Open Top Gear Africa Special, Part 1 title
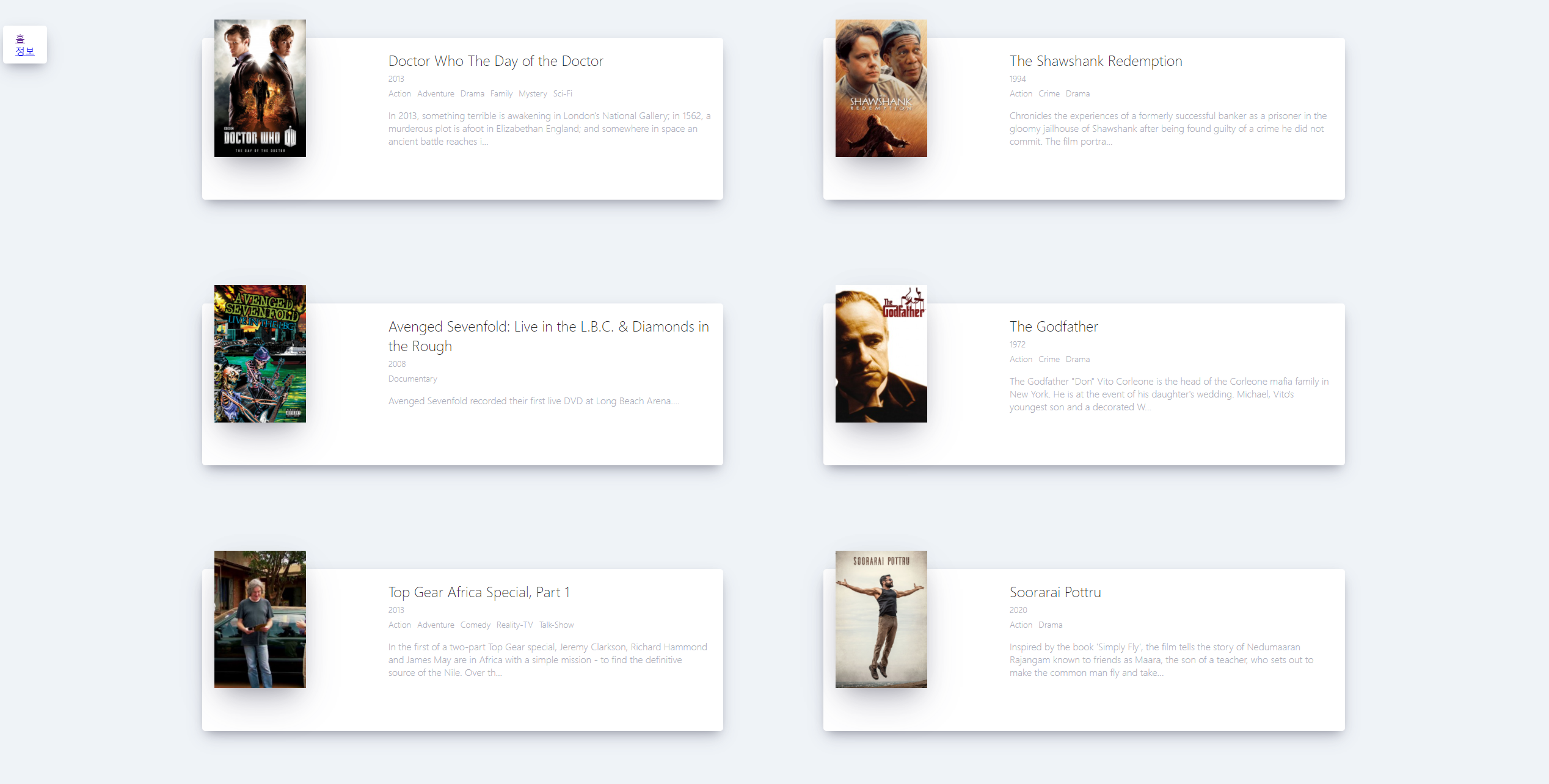The image size is (1549, 784). pos(479,592)
